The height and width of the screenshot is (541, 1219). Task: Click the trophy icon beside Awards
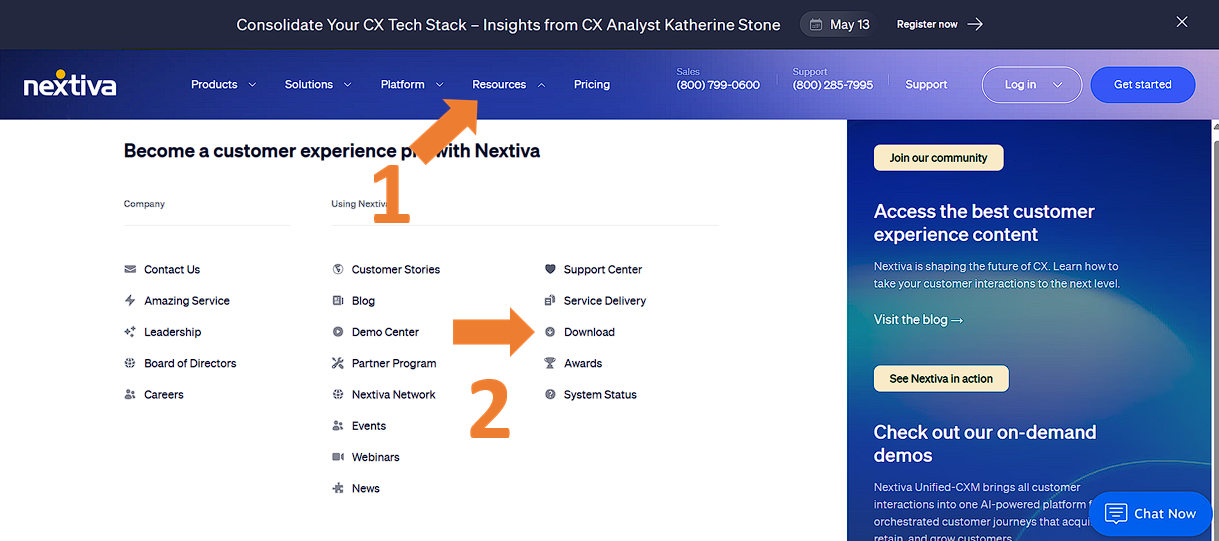pos(550,363)
